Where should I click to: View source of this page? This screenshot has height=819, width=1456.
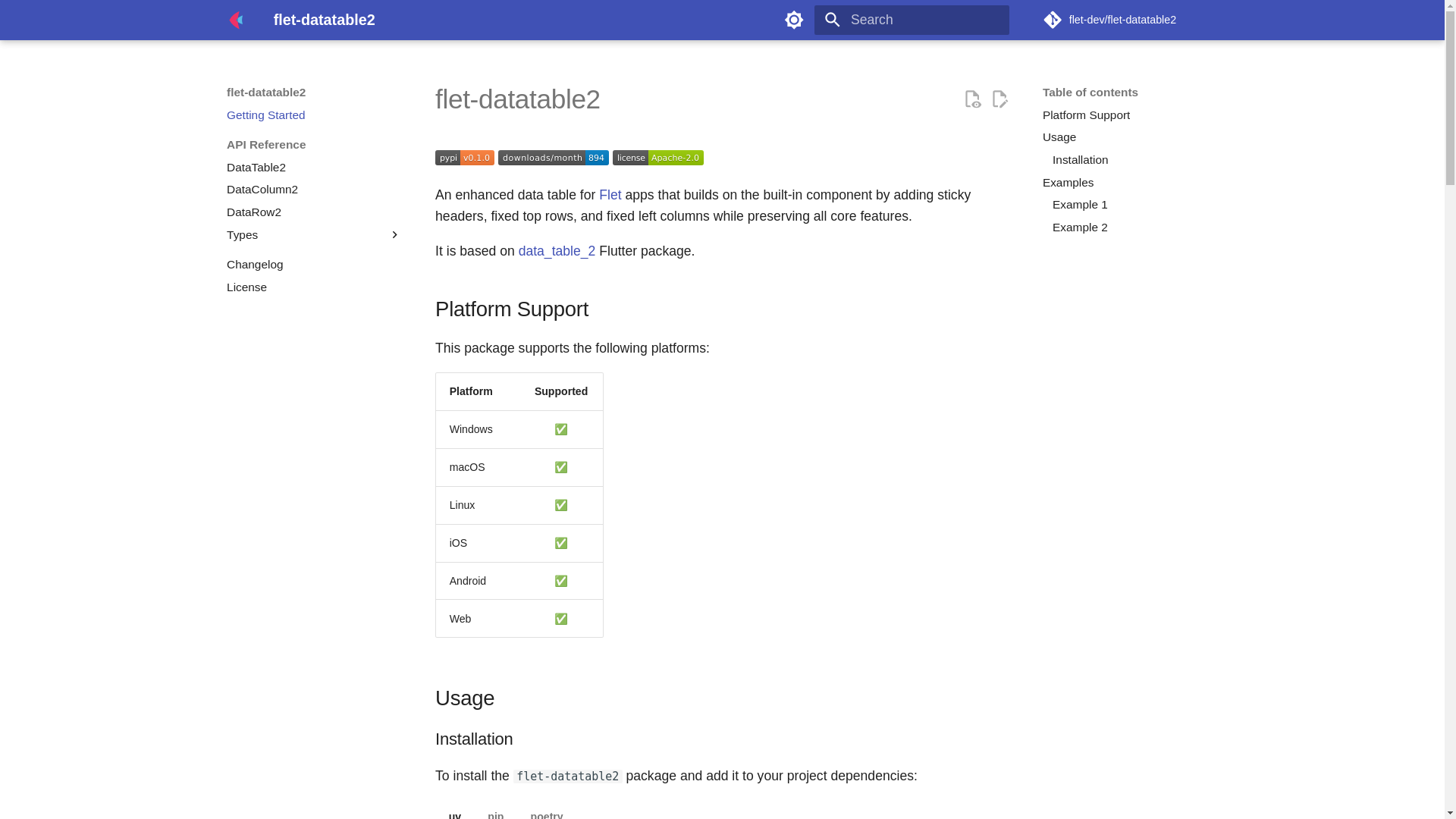(x=973, y=99)
